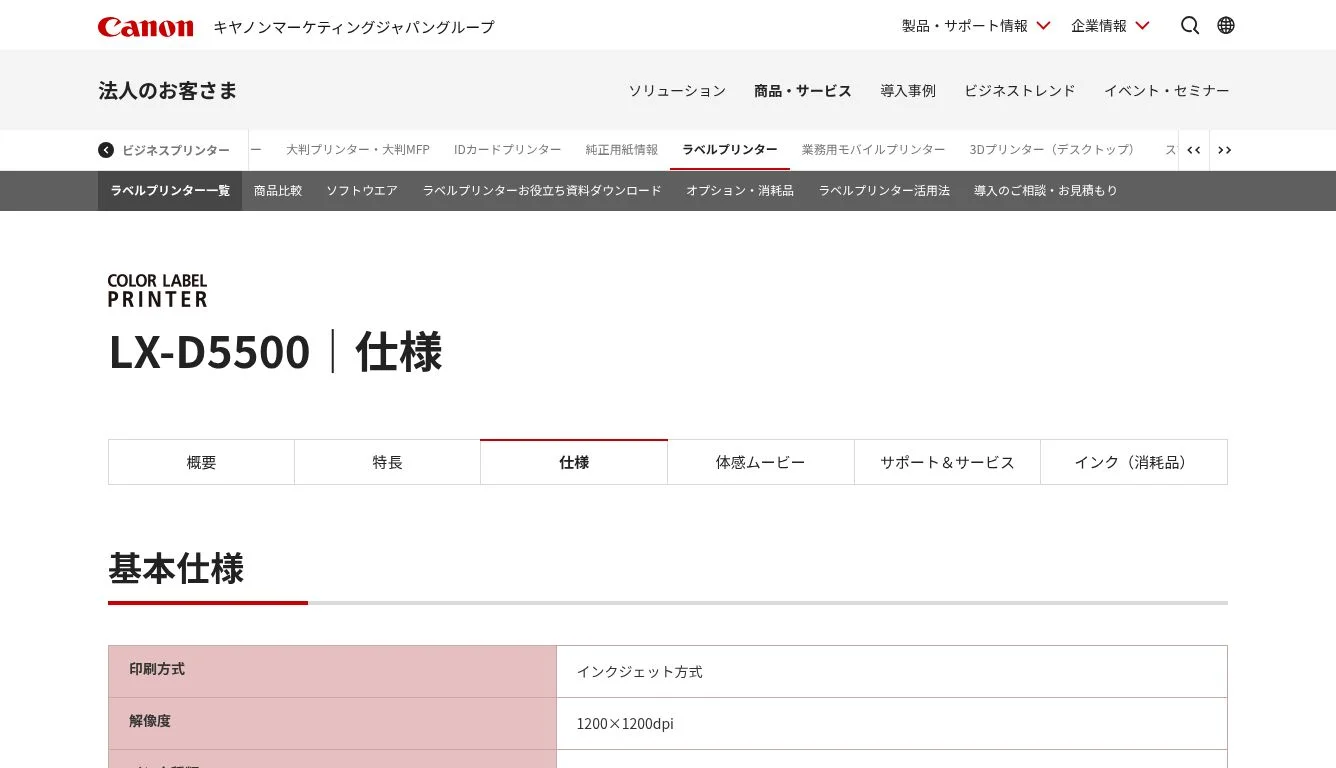The width and height of the screenshot is (1336, 768).
Task: Open ラベルプリンター一覧 in the submenu
Action: click(x=170, y=190)
